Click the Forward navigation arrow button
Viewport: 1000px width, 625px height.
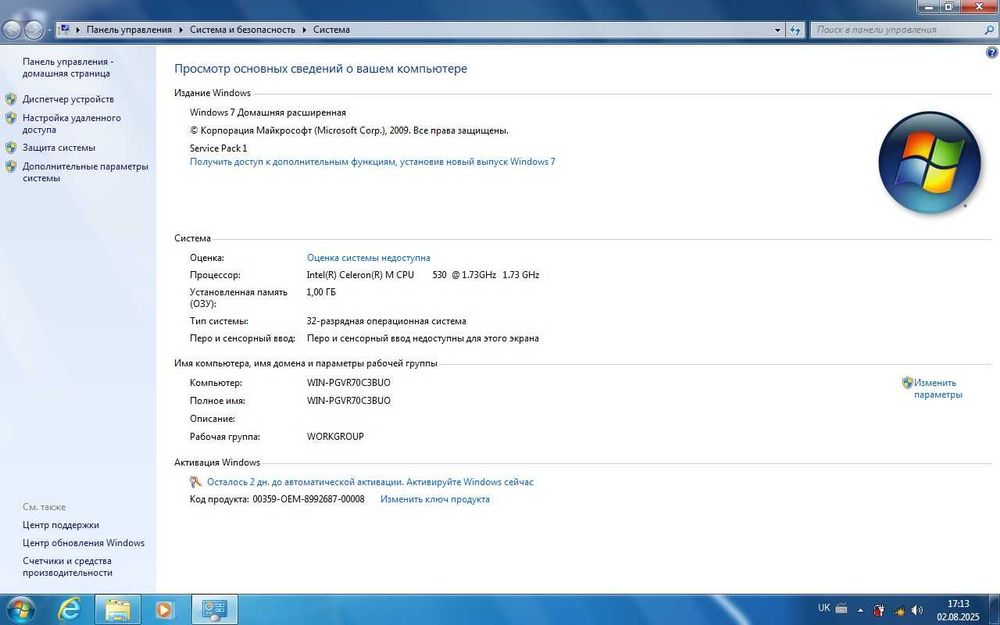click(34, 29)
